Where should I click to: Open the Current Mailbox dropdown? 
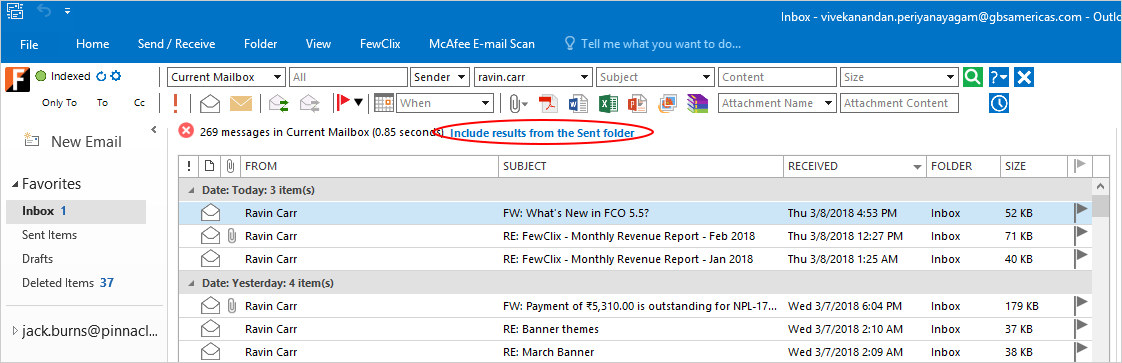pos(277,77)
